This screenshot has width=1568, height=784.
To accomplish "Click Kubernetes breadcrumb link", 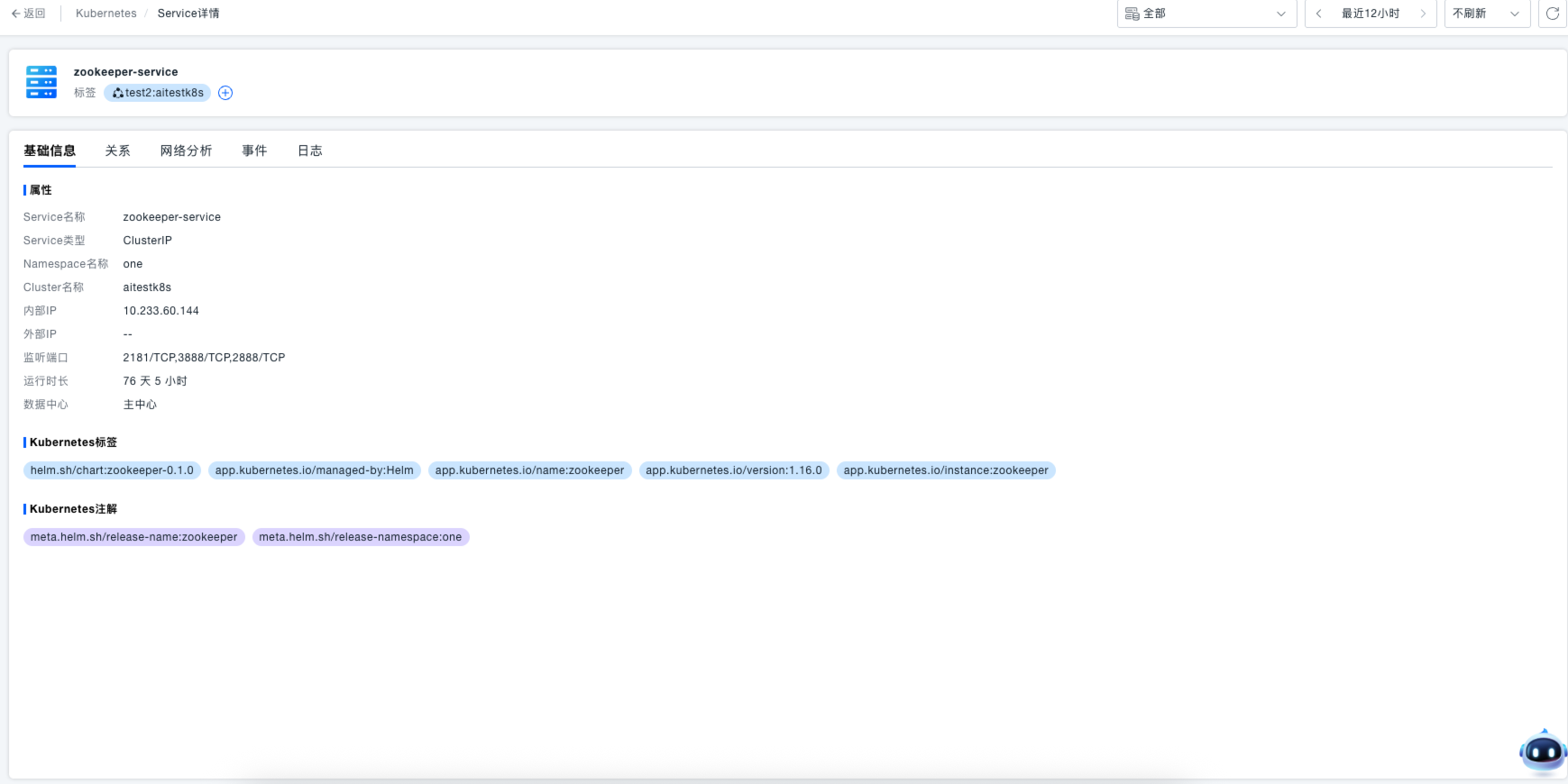I will (x=105, y=14).
